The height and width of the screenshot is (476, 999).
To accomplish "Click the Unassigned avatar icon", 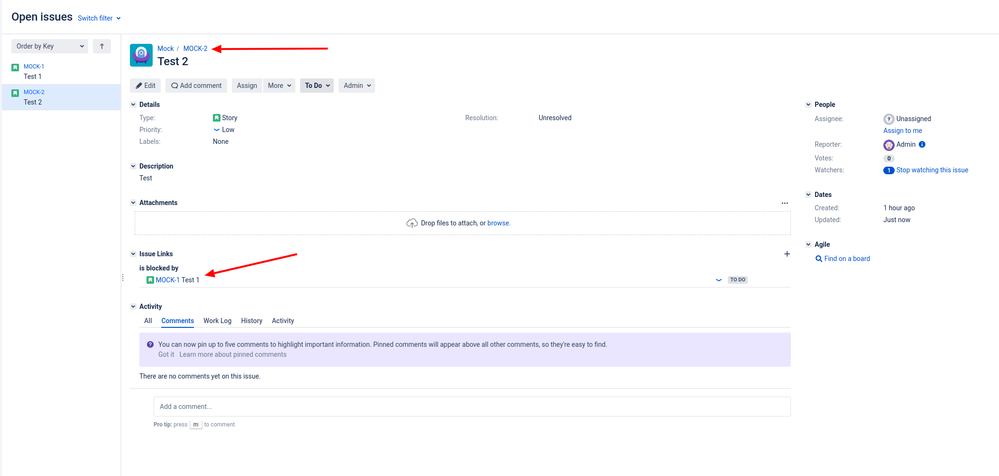I will click(889, 119).
